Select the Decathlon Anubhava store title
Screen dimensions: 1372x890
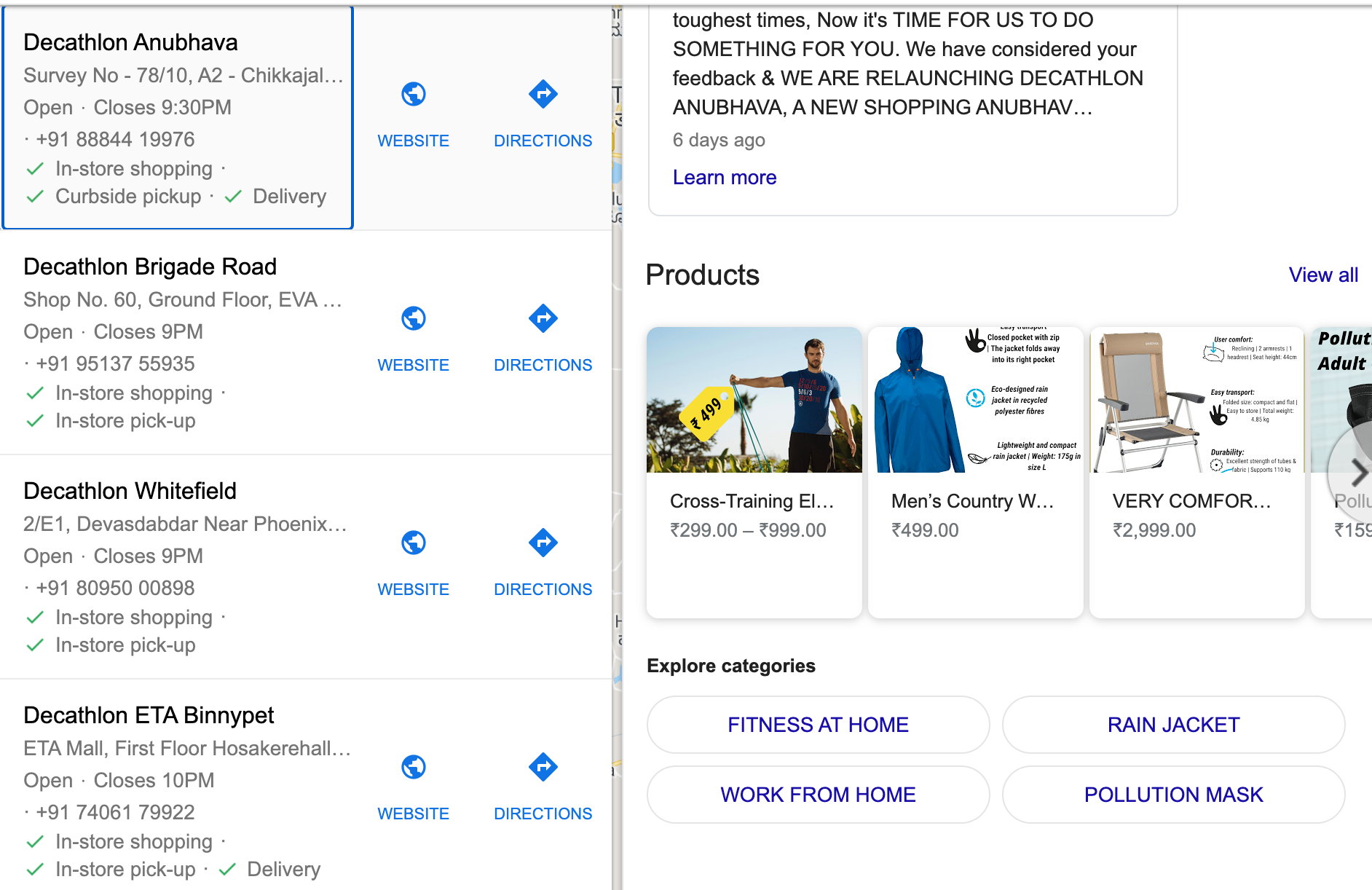point(130,42)
